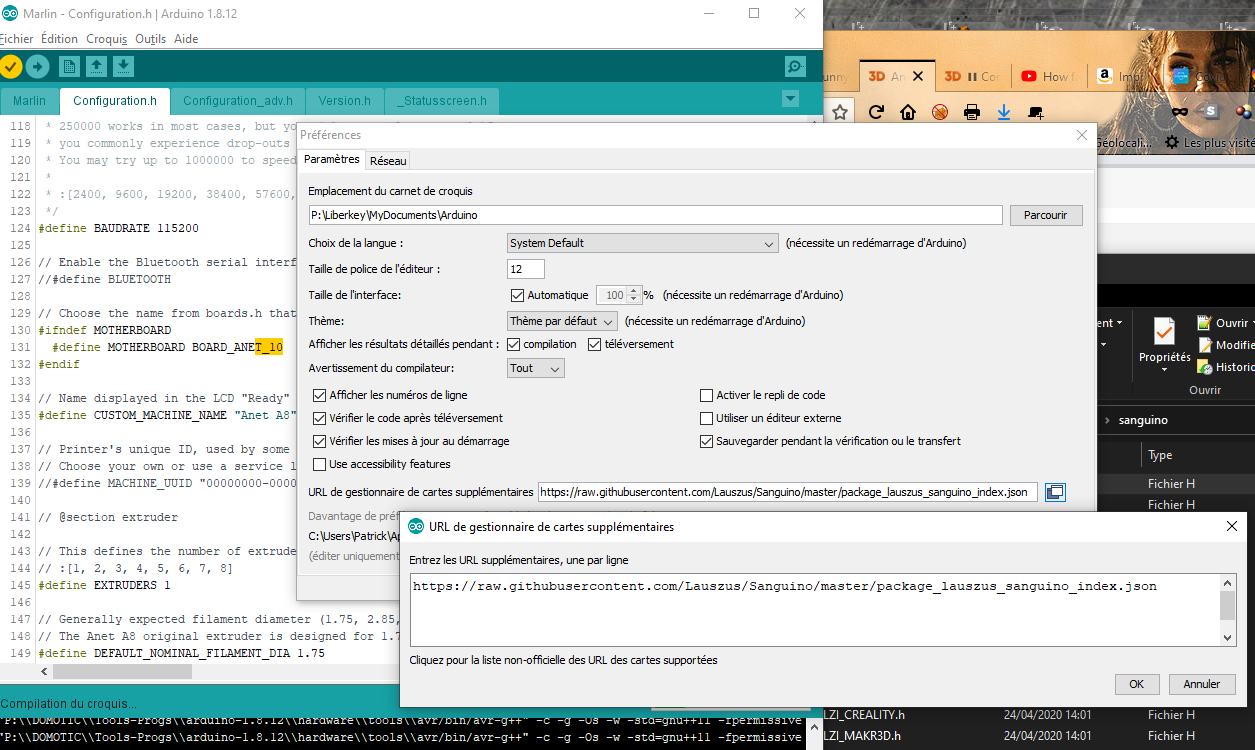Toggle detailed results during téléversement checkbox

click(594, 344)
